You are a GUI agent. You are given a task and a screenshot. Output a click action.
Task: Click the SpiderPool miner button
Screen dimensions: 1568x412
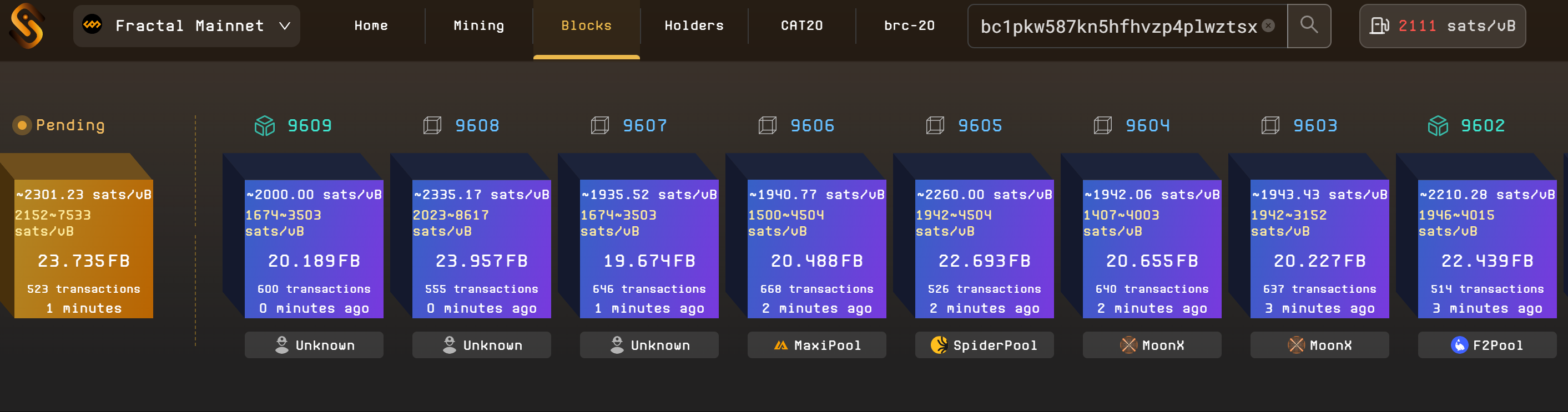pyautogui.click(x=984, y=345)
